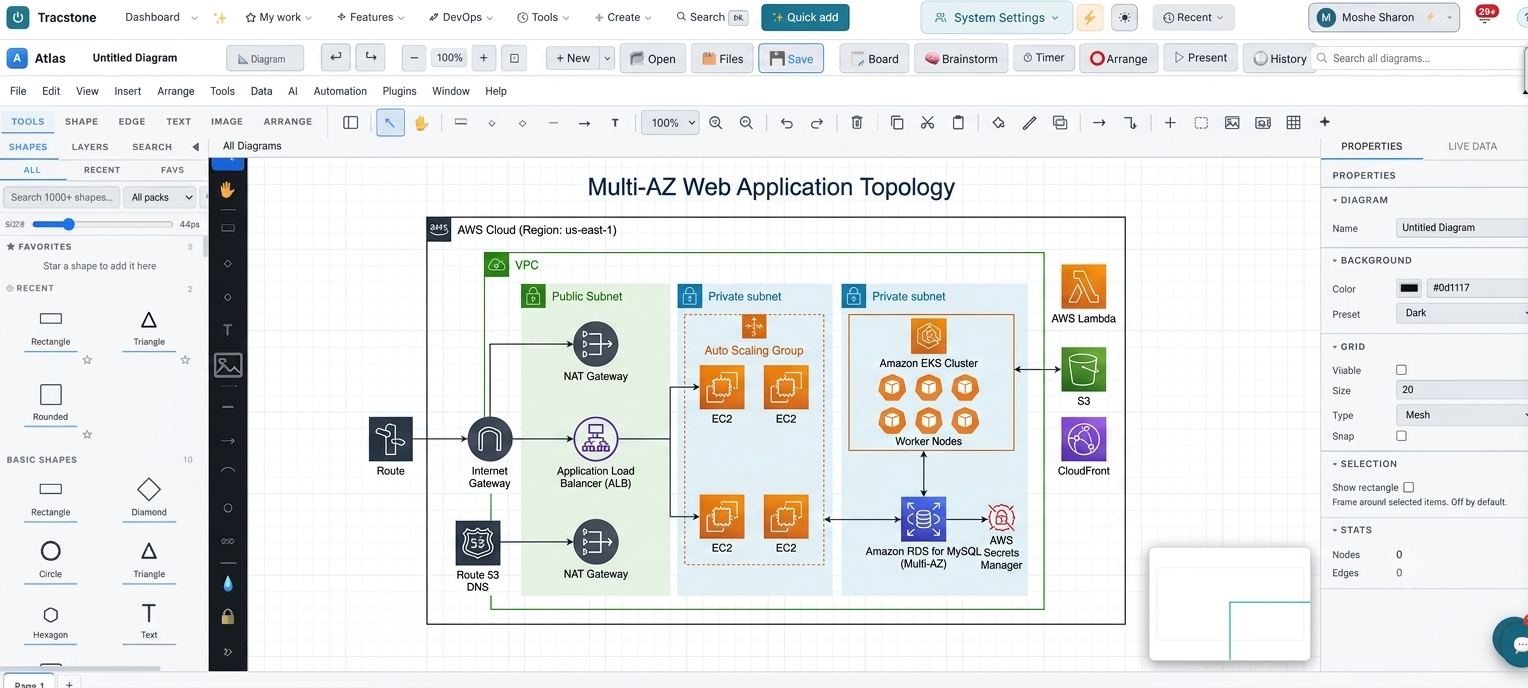Screen dimensions: 1528x688
Task: Open notifications with 29+ badge
Action: pos(1486,16)
